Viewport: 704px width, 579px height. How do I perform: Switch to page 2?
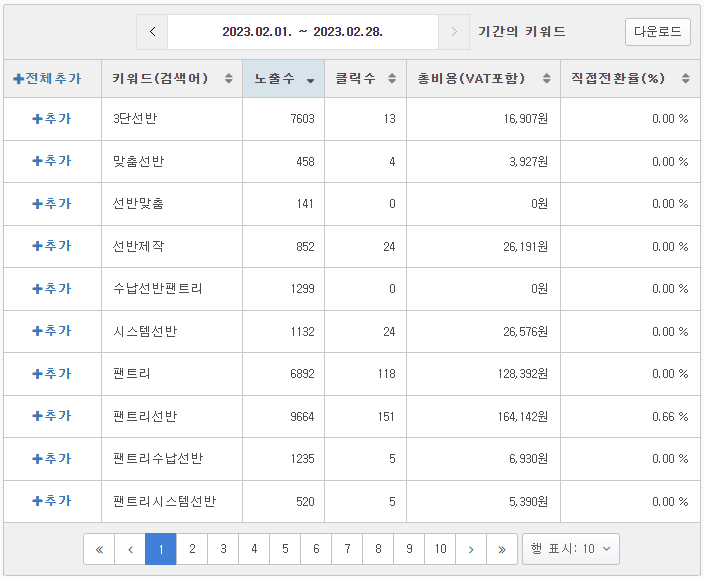click(x=192, y=549)
